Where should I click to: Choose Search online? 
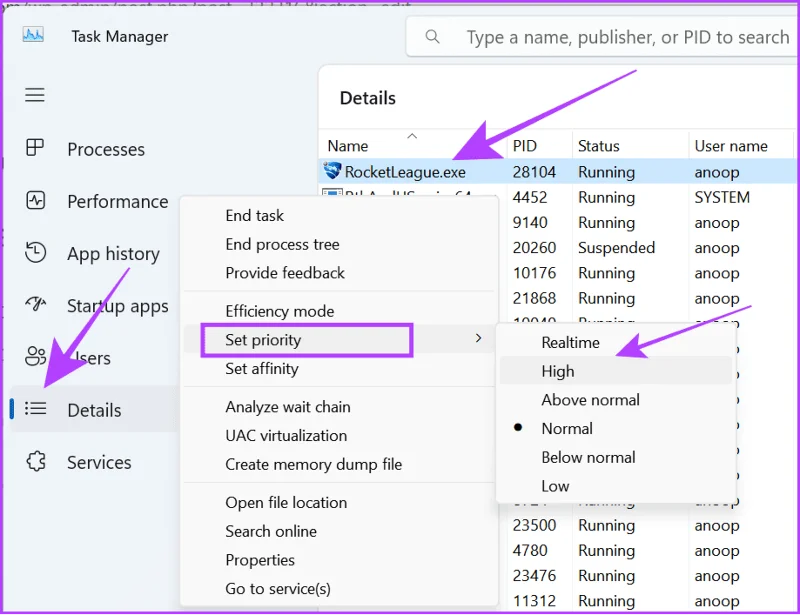(x=271, y=531)
